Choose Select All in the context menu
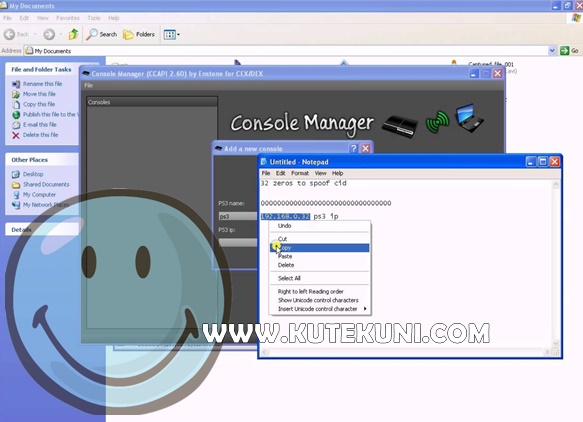The width and height of the screenshot is (583, 422). 319,278
